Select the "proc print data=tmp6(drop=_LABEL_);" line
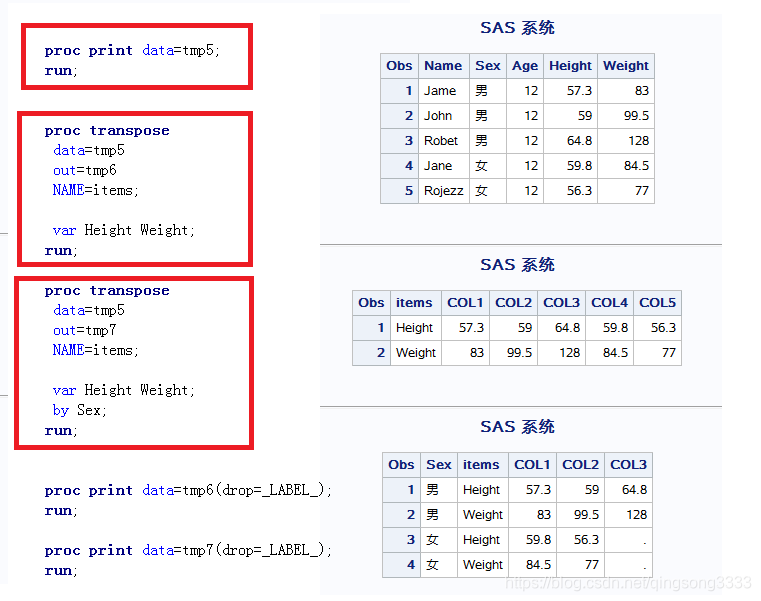 coord(188,490)
